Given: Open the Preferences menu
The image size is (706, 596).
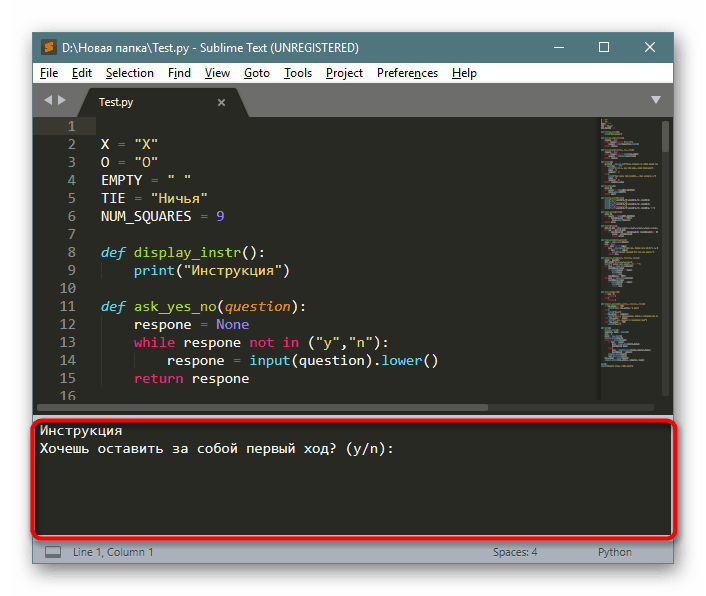Looking at the screenshot, I should 407,73.
